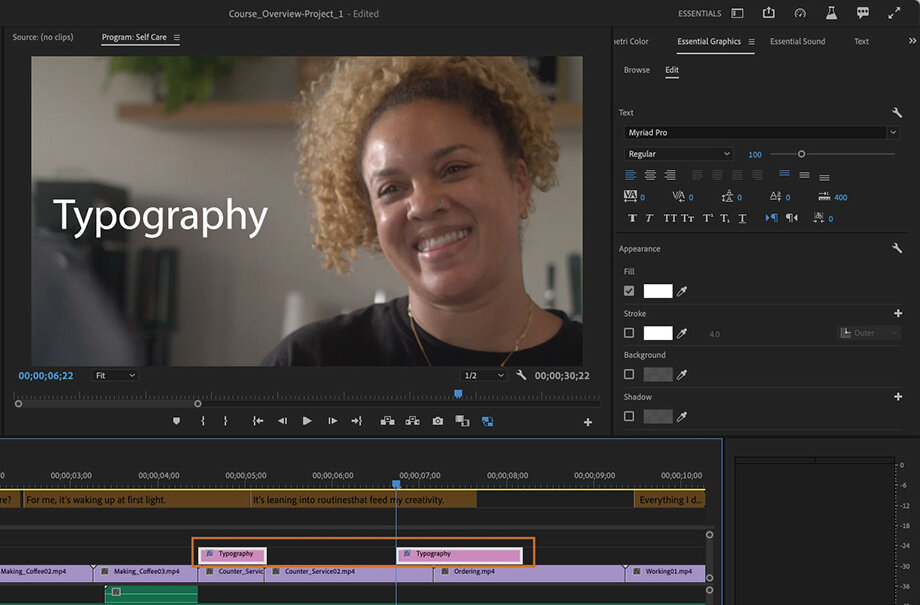
Task: Toggle the Shadow checkbox on
Action: tap(629, 417)
